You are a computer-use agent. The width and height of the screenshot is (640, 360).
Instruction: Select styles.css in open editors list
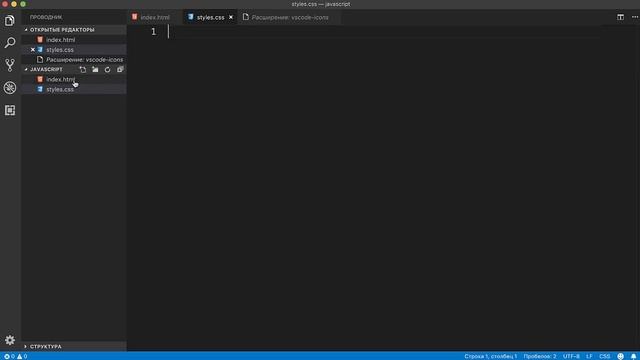[x=73, y=50]
